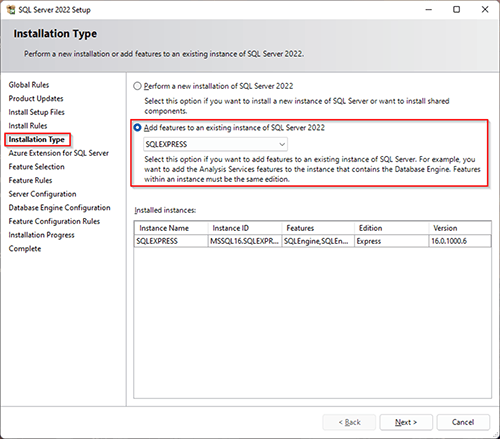Select Installation Progress step in sidebar
This screenshot has height=439, width=500.
[41, 235]
